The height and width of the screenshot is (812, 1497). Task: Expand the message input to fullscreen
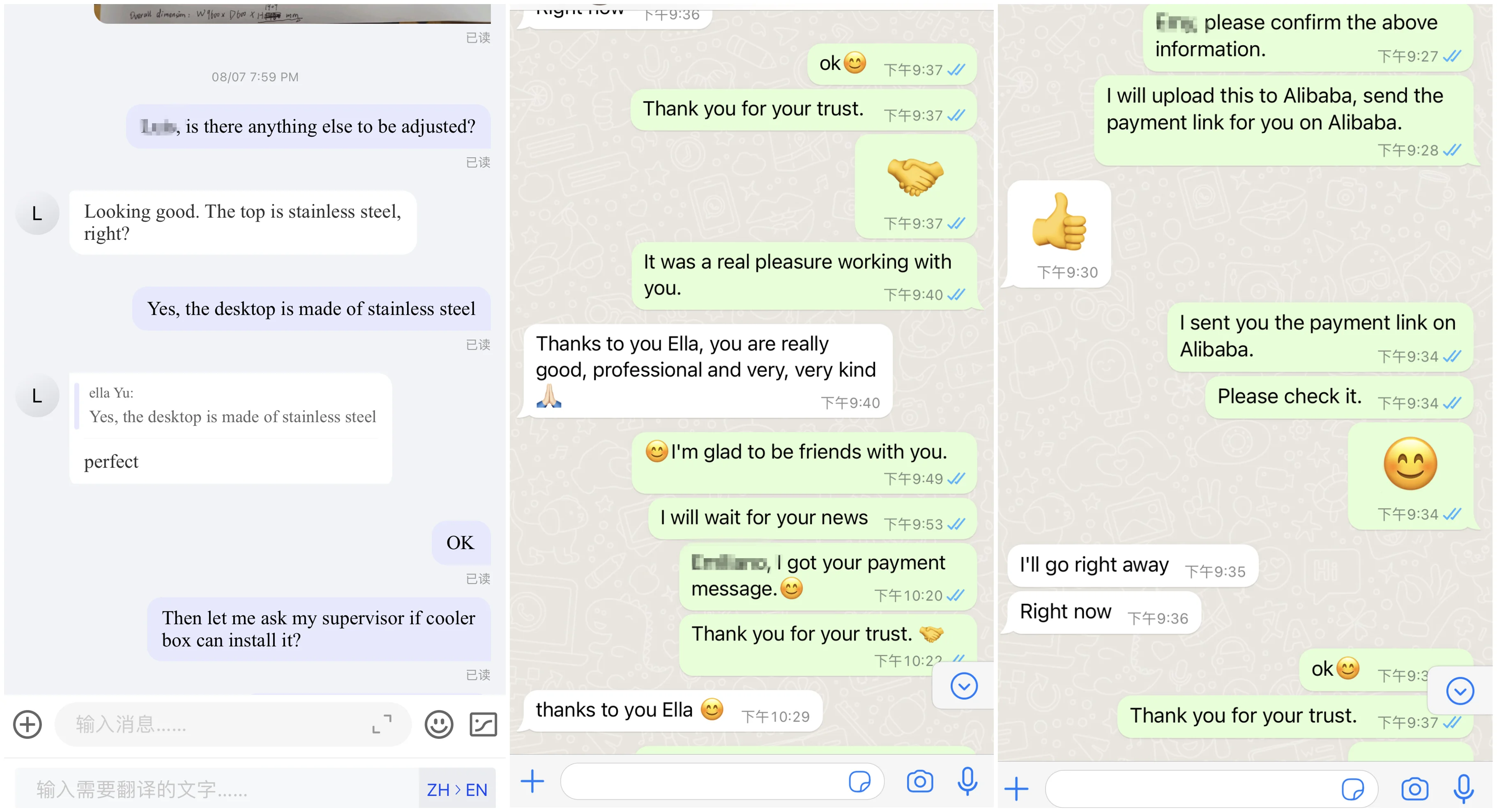382,724
